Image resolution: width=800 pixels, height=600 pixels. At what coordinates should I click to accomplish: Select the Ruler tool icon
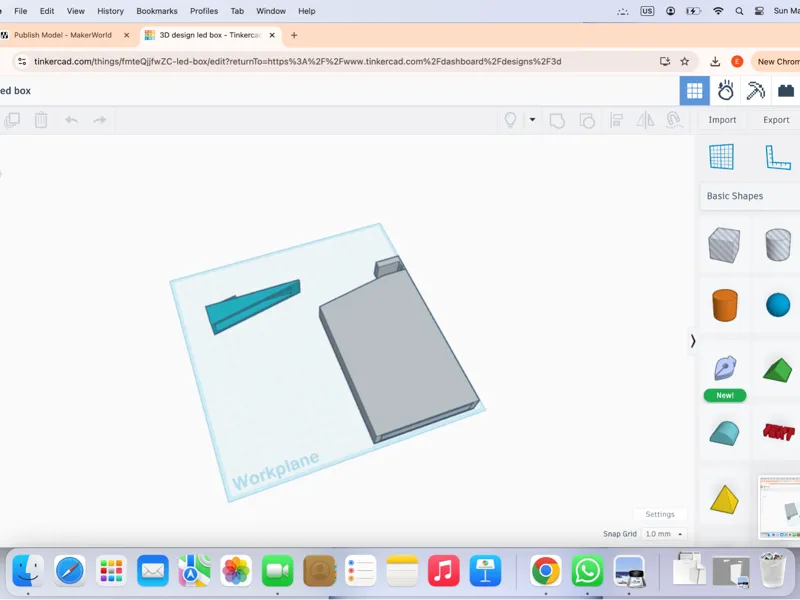click(778, 157)
